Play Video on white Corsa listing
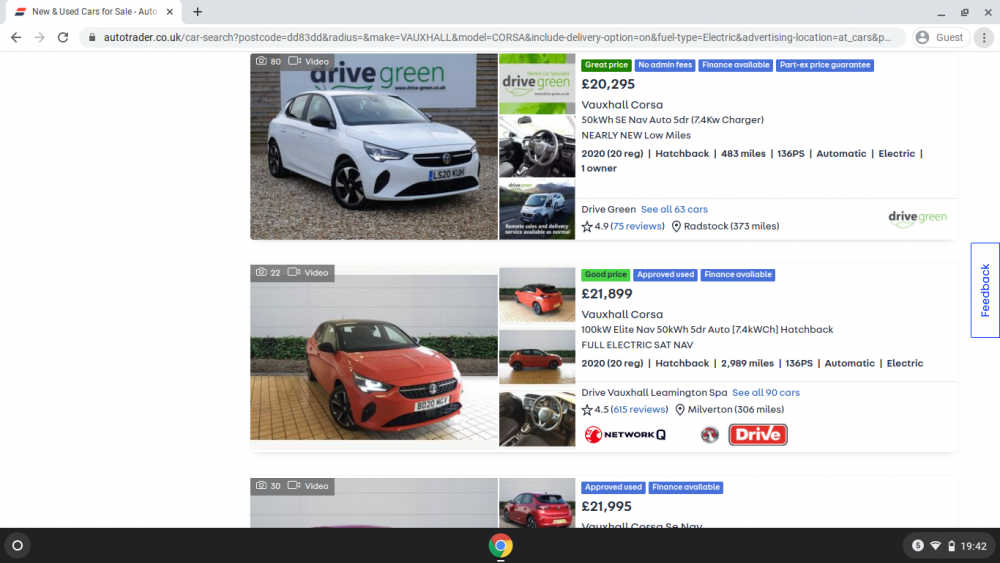 coord(309,61)
